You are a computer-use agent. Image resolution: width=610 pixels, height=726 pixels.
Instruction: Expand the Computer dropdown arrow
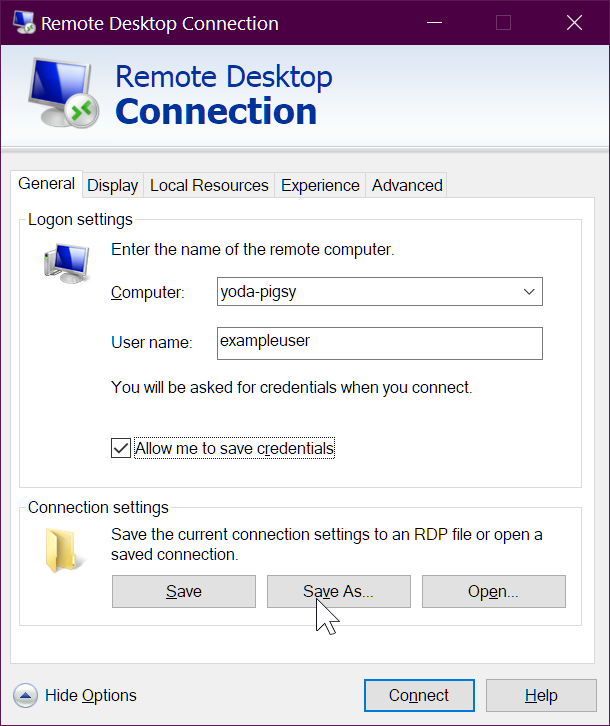529,292
